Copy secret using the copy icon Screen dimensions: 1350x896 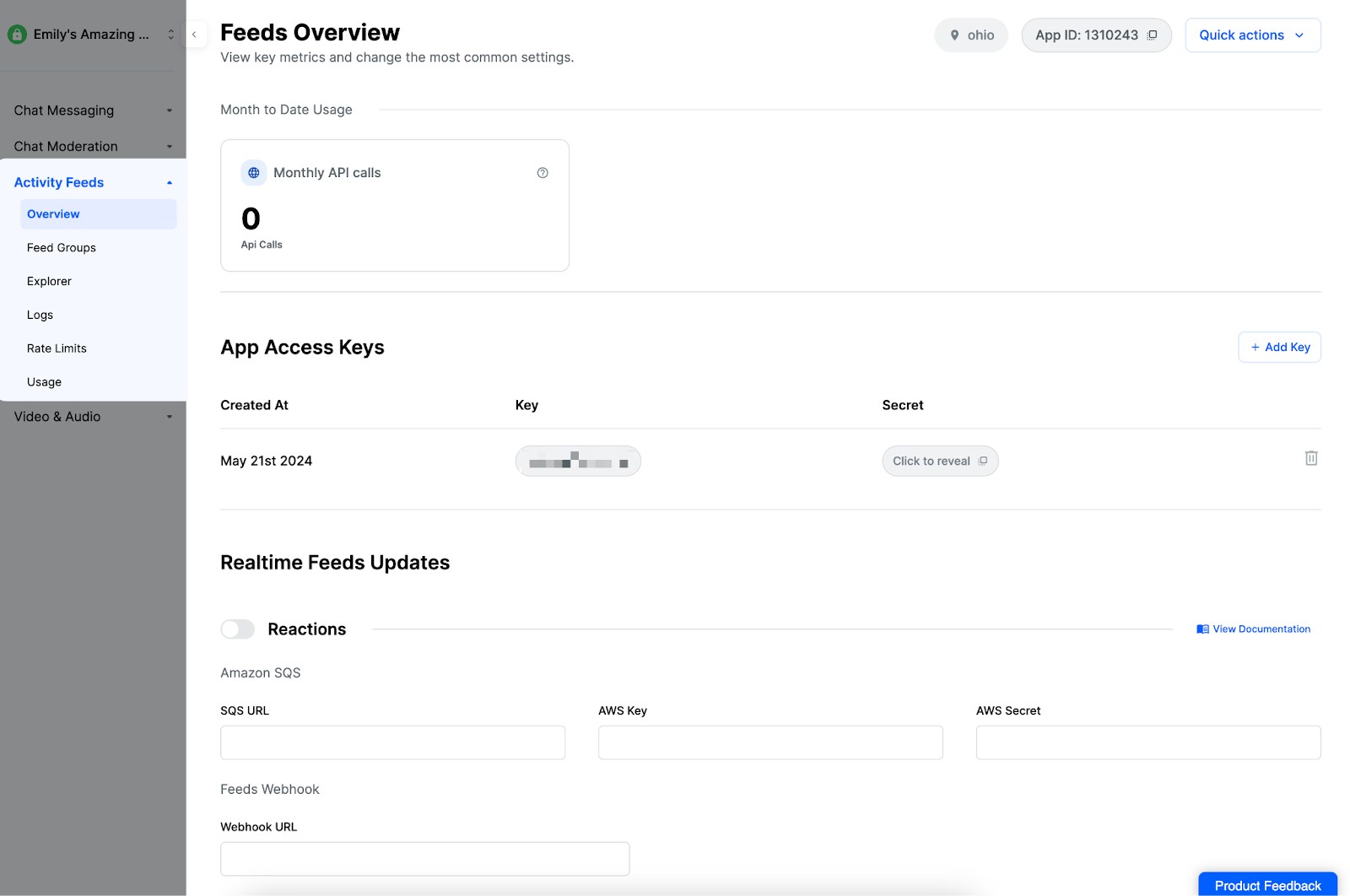(x=983, y=461)
